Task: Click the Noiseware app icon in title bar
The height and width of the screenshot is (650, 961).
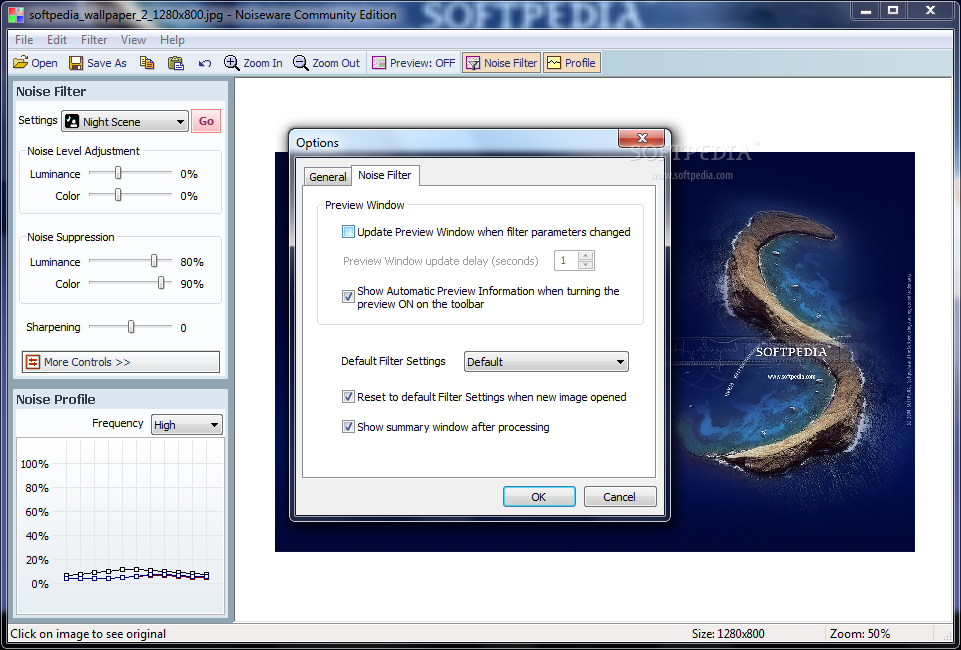Action: tap(16, 14)
